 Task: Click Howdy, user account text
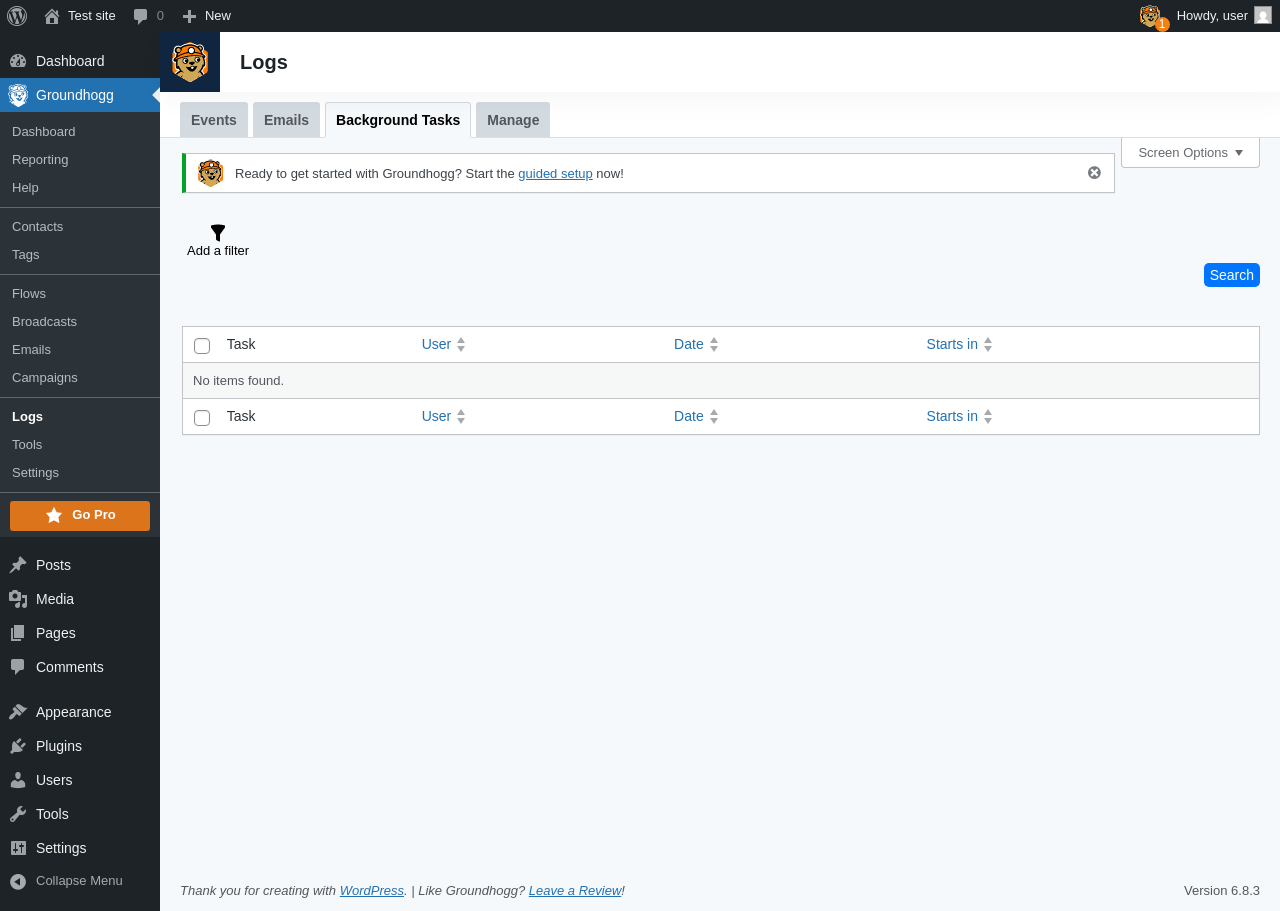click(1212, 15)
